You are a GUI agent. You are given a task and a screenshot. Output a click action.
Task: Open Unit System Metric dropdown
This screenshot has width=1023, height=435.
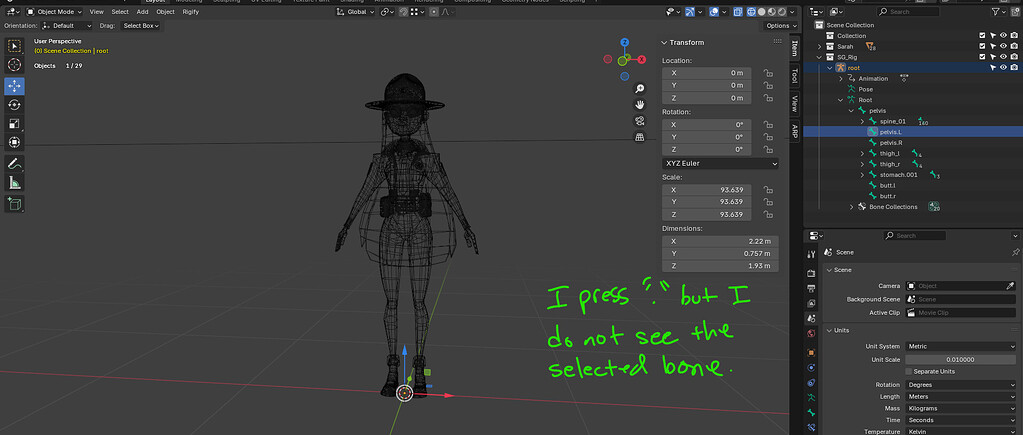tap(960, 346)
